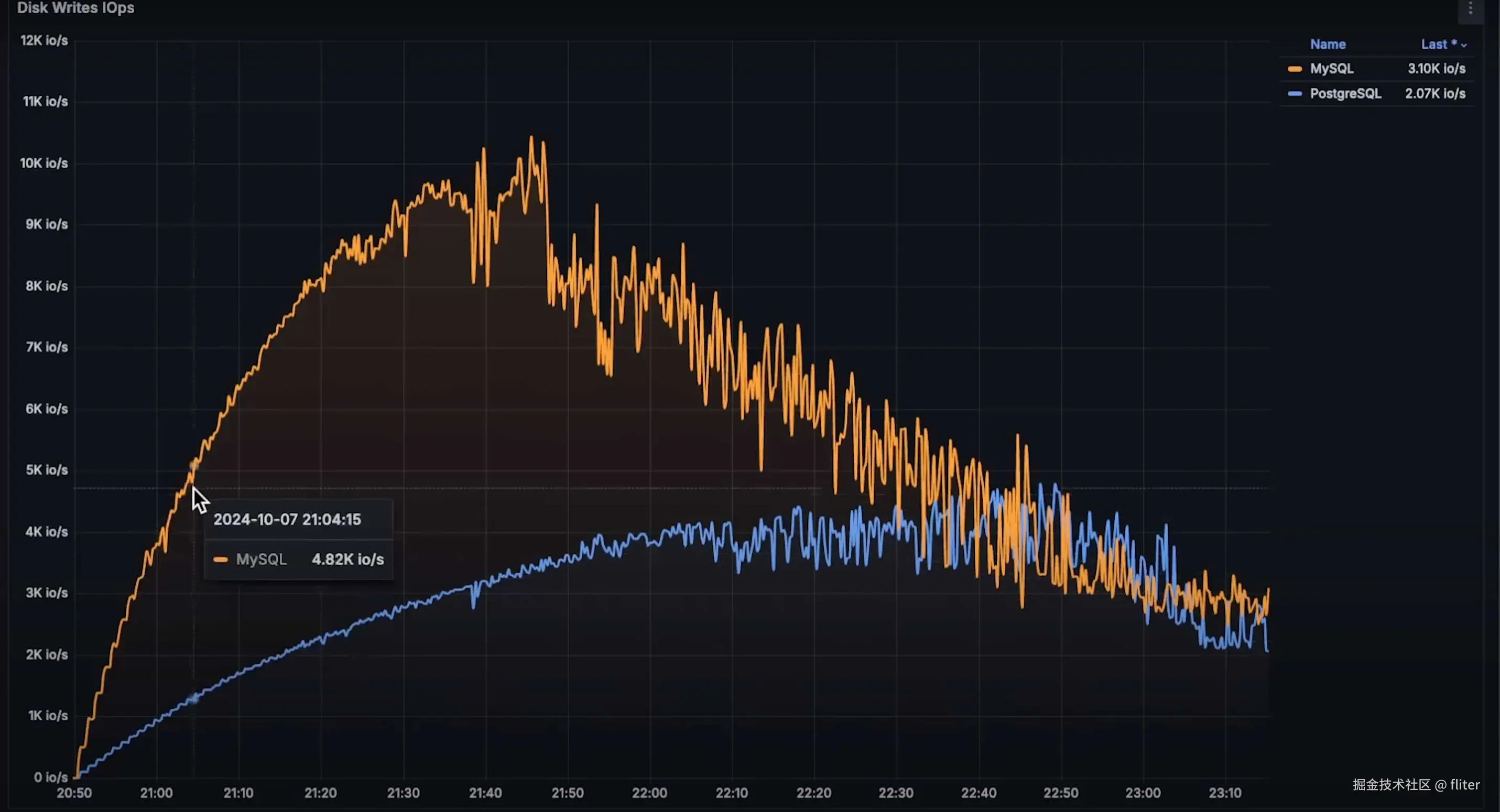This screenshot has height=812, width=1500.
Task: Click the tooltip timestamp 2024-10-07 21:04:15
Action: tap(287, 519)
